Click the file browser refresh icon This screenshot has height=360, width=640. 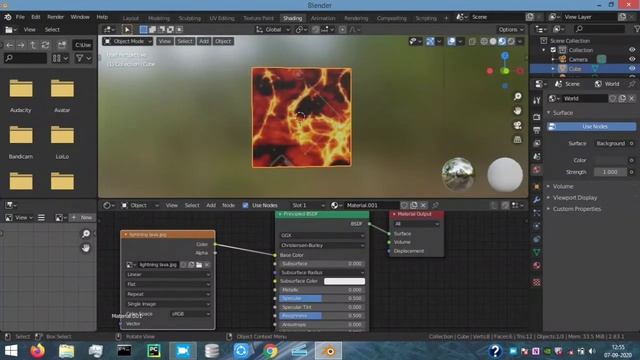pyautogui.click(x=45, y=45)
